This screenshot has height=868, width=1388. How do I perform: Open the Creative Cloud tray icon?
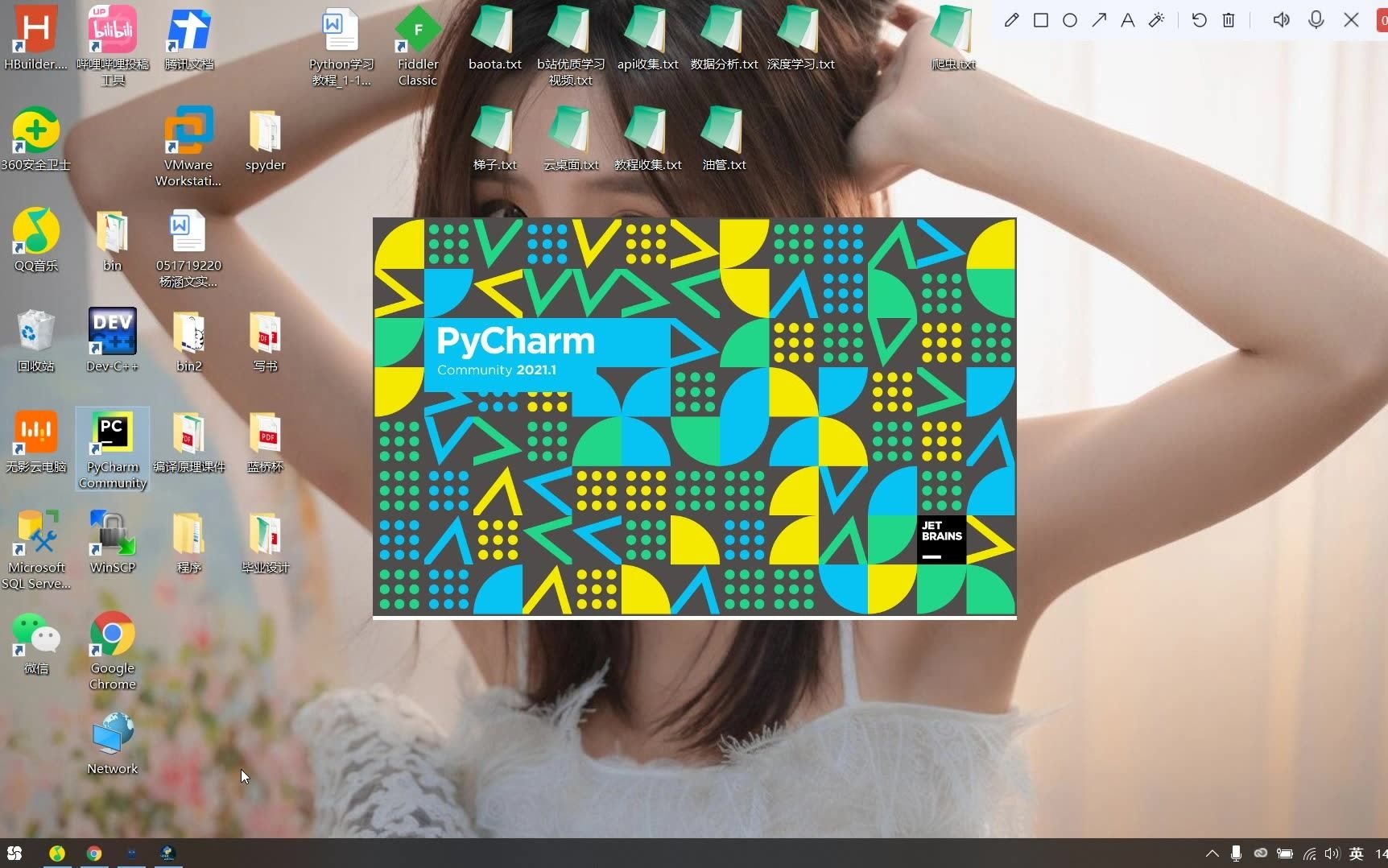pos(1261,854)
